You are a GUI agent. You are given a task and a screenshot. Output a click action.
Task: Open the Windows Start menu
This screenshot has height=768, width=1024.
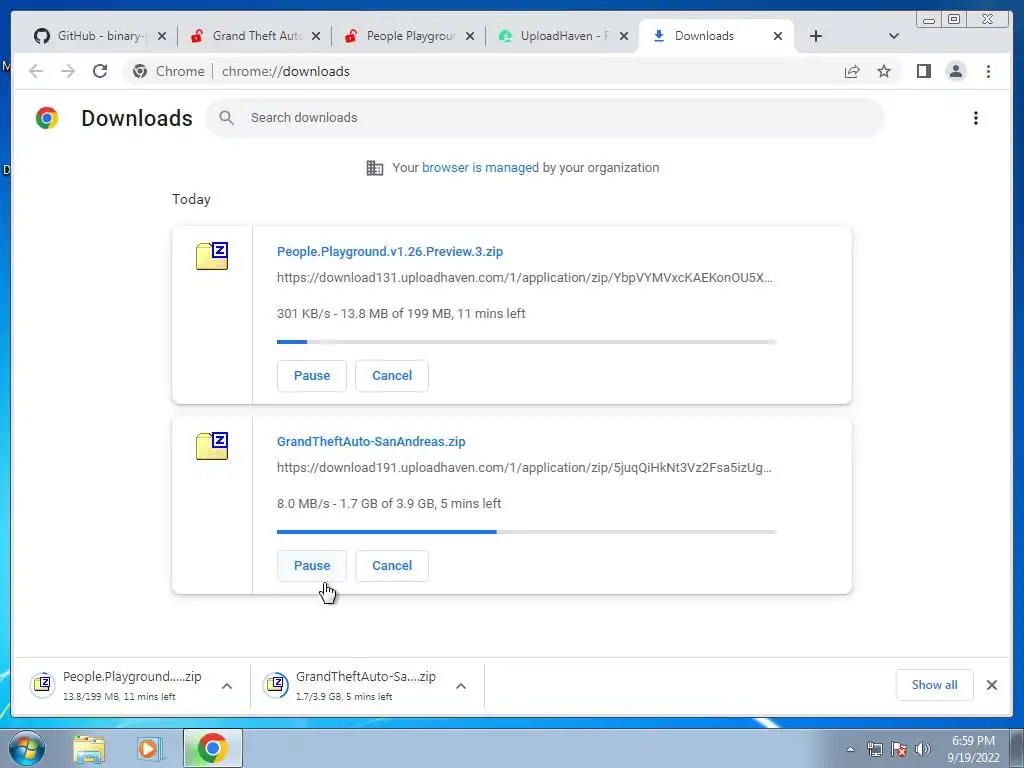tap(26, 748)
